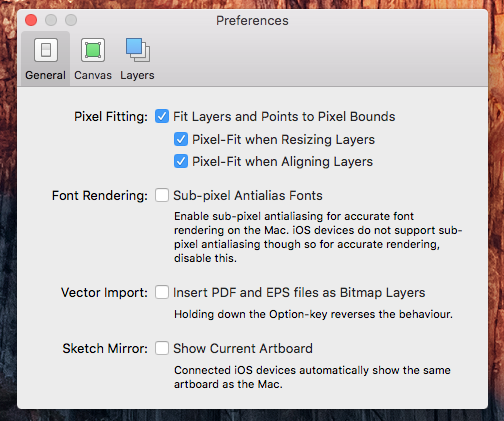
Task: Close the Preferences window with red button
Action: pyautogui.click(x=31, y=20)
